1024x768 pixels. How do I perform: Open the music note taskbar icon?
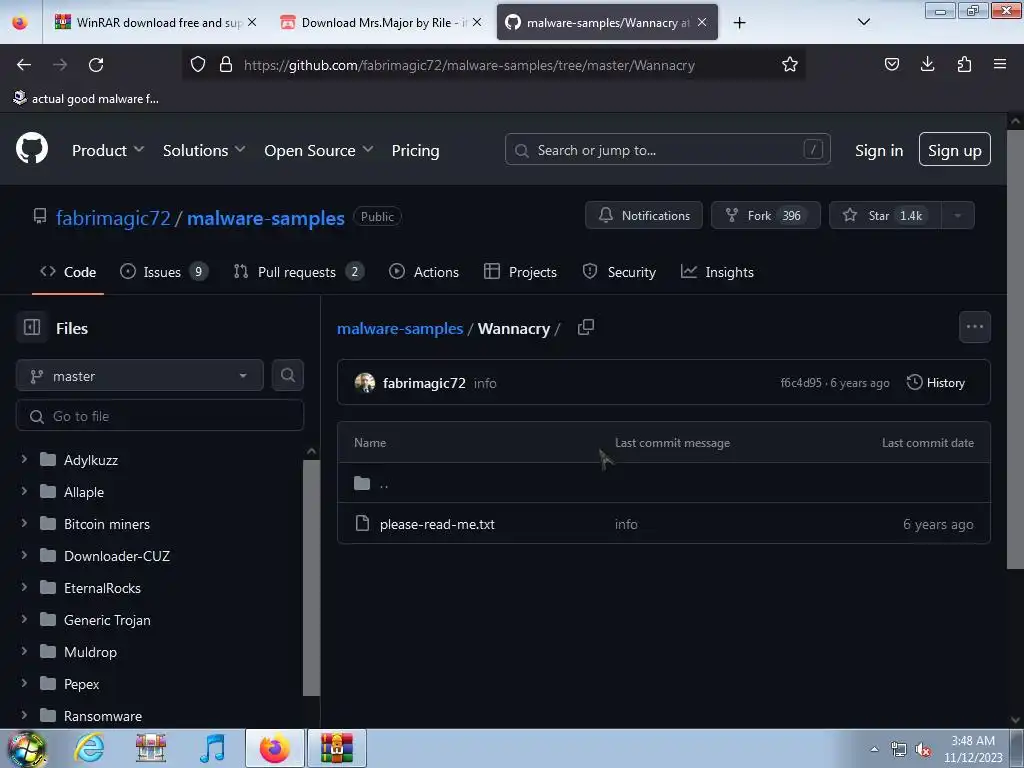coord(212,748)
